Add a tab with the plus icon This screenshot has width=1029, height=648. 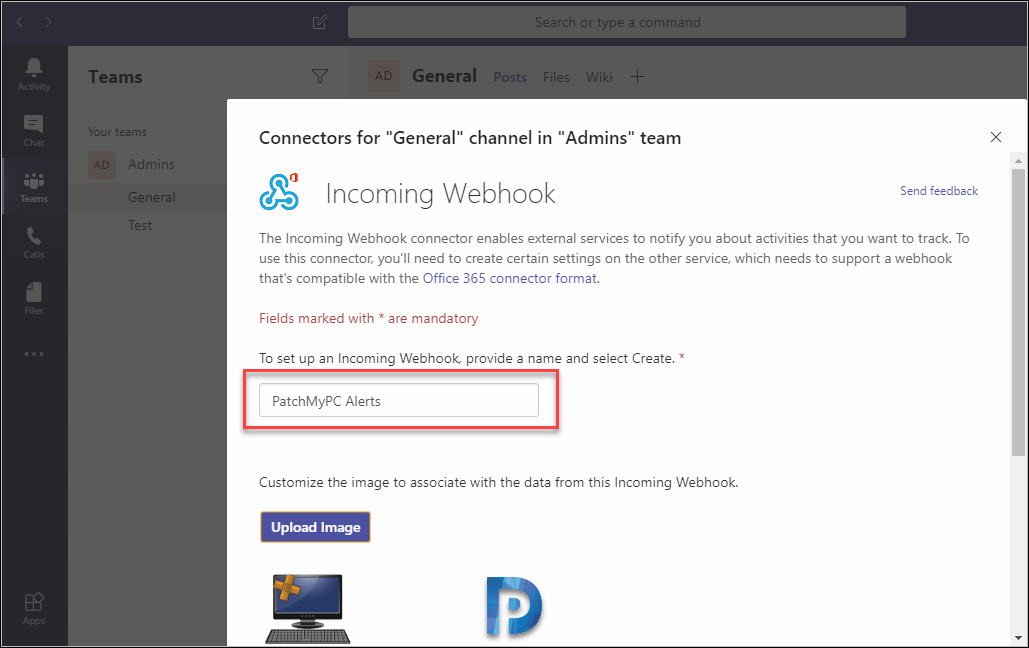(x=637, y=77)
